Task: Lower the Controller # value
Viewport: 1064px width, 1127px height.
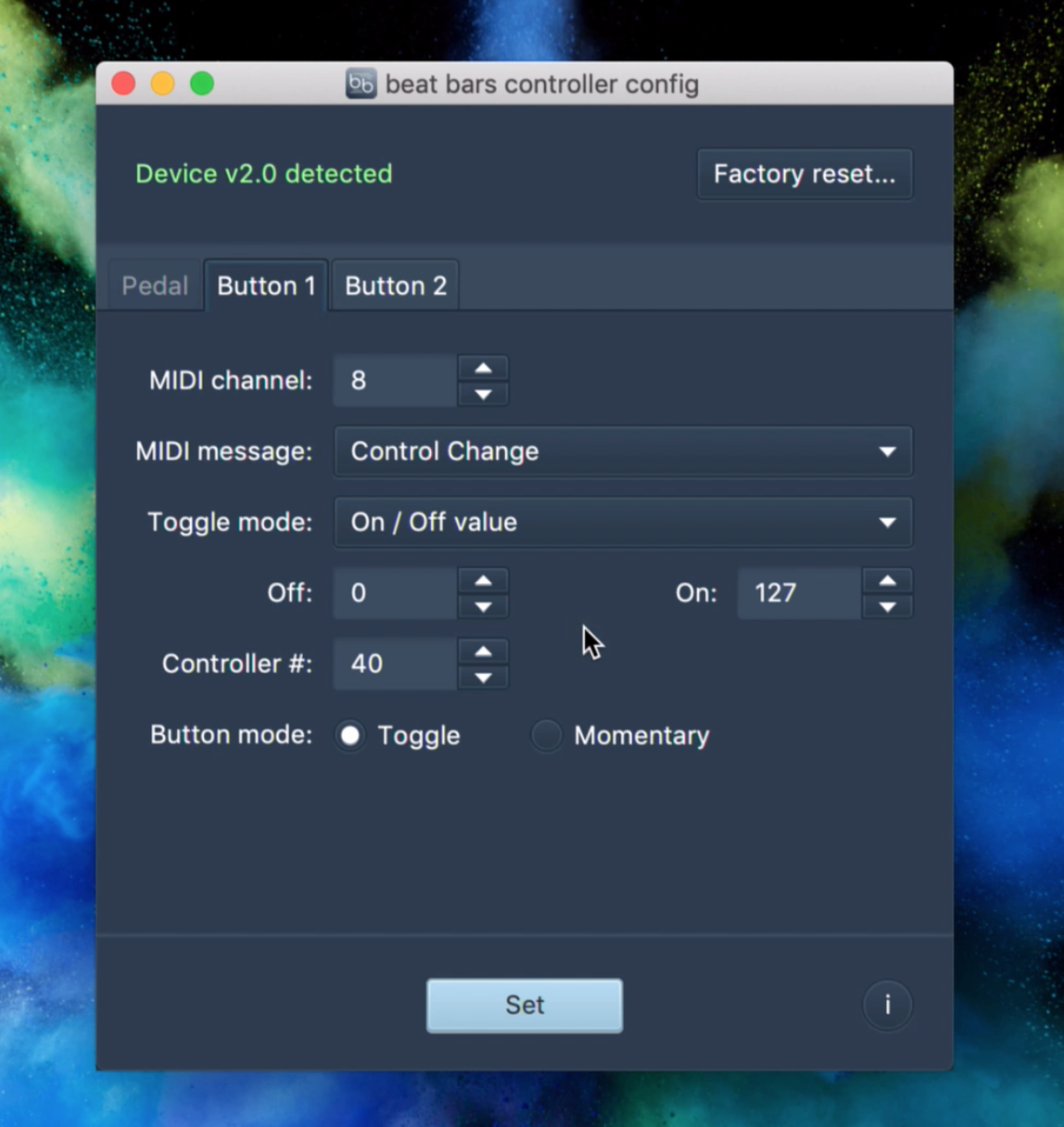Action: [x=483, y=677]
